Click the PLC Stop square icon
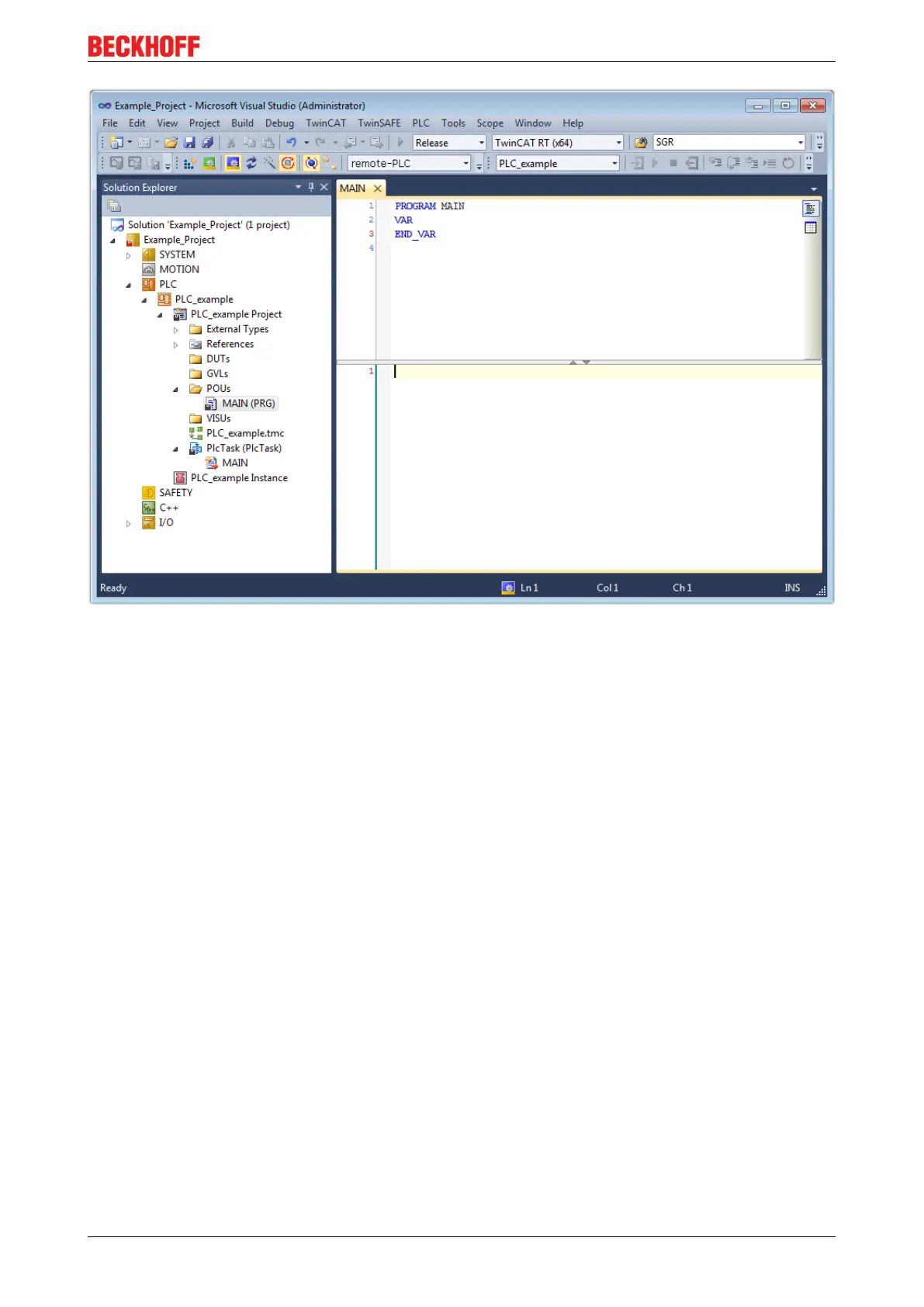 pyautogui.click(x=673, y=163)
